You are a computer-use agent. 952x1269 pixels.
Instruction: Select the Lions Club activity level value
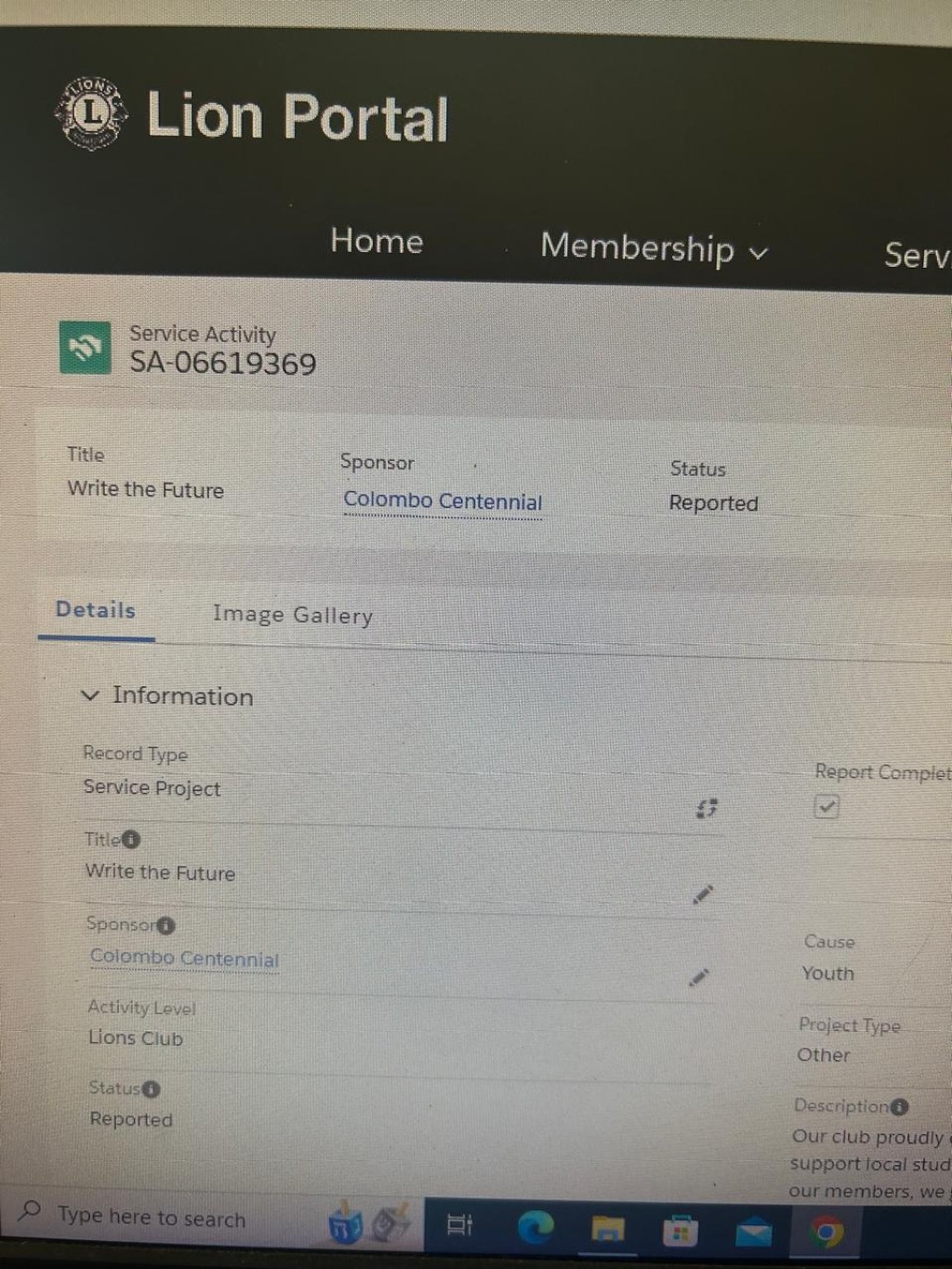[136, 1038]
